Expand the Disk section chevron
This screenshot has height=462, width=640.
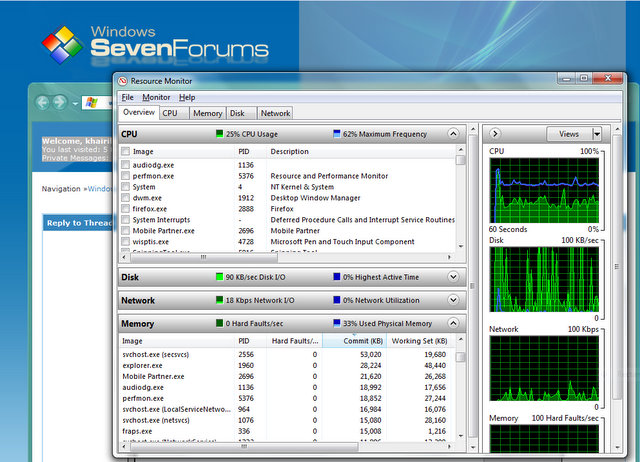point(453,277)
